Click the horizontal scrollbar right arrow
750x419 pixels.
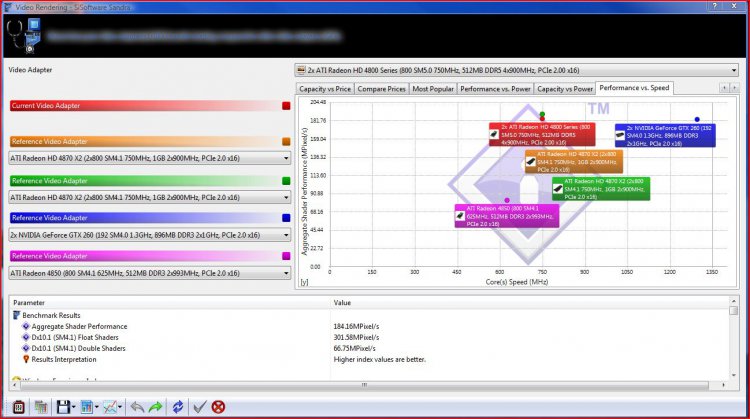point(723,385)
